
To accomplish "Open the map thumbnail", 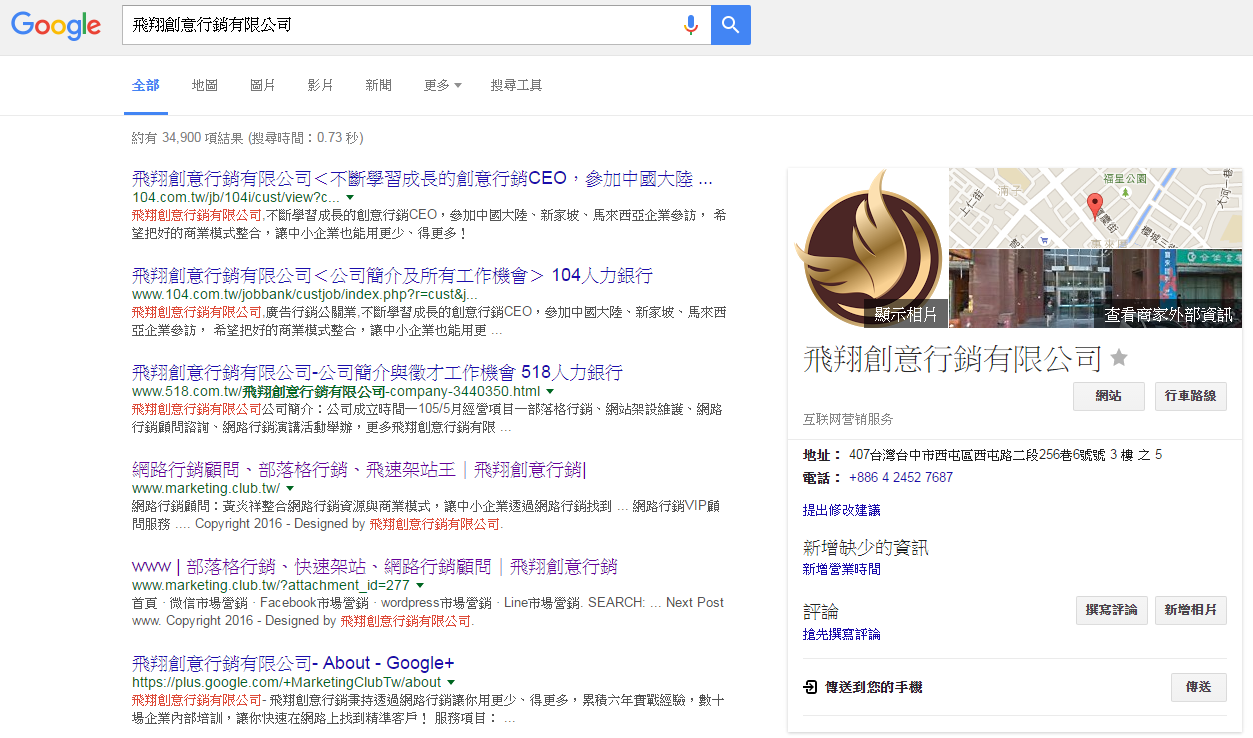I will point(1096,207).
